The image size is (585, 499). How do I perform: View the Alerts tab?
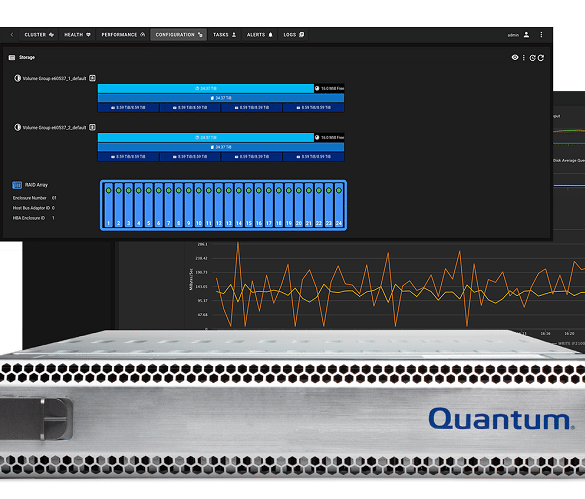pyautogui.click(x=260, y=35)
